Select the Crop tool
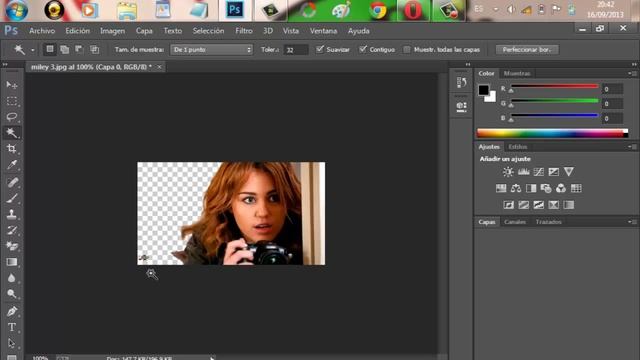Screen dimensions: 640x360 (x=11, y=149)
